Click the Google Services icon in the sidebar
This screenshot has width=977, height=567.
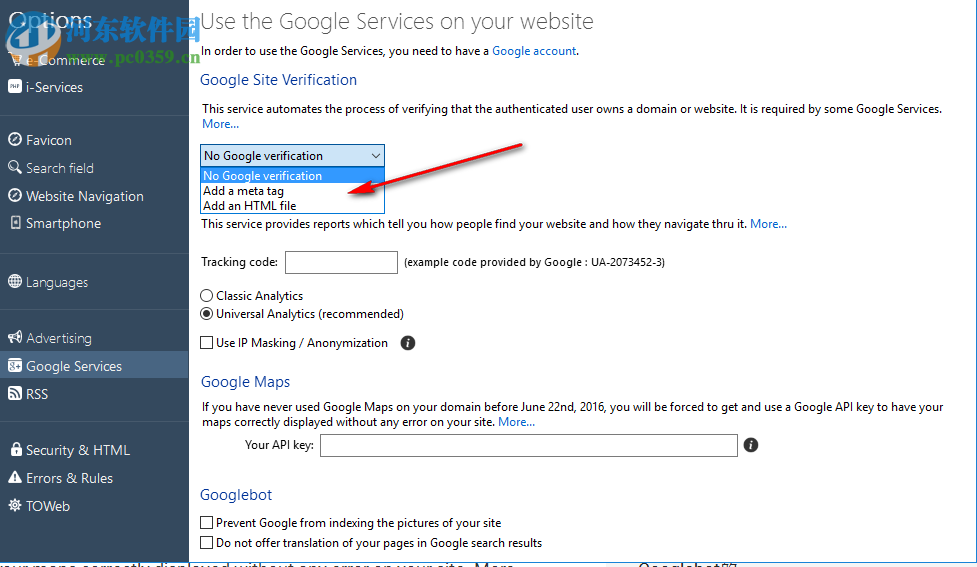pos(14,366)
